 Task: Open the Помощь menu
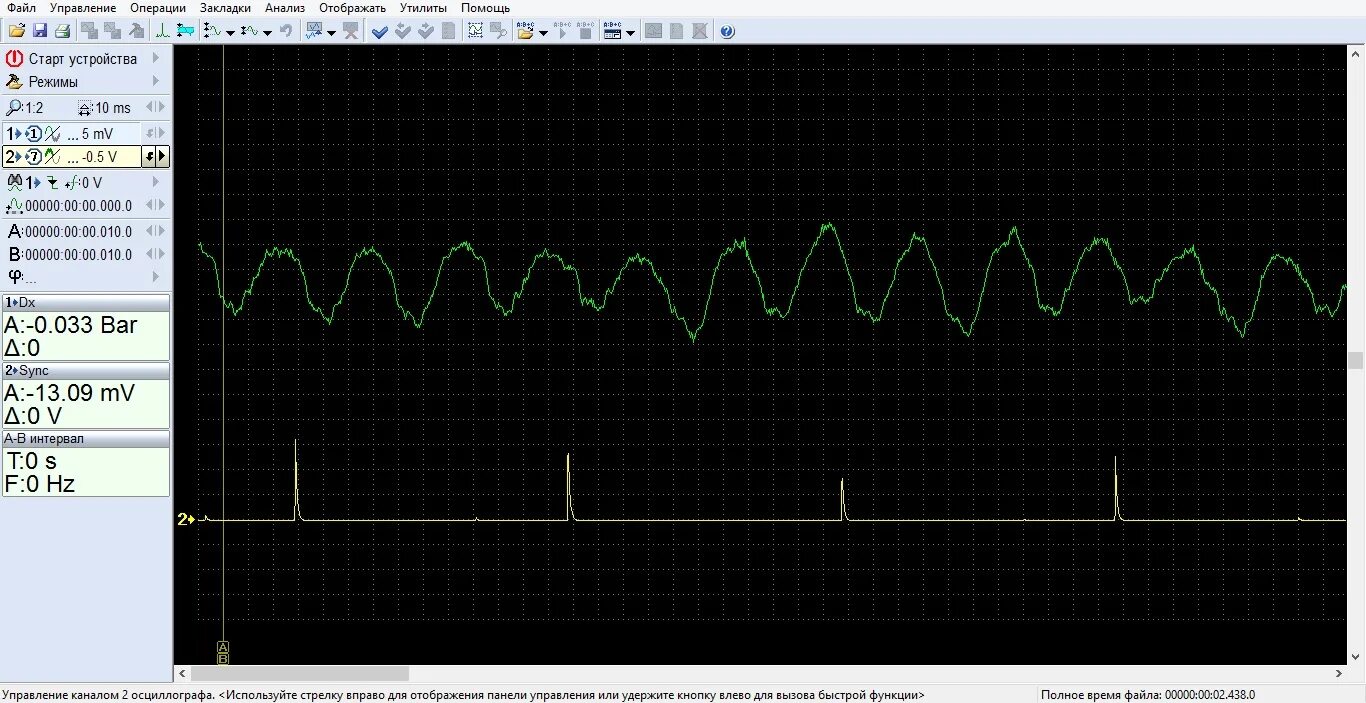485,8
